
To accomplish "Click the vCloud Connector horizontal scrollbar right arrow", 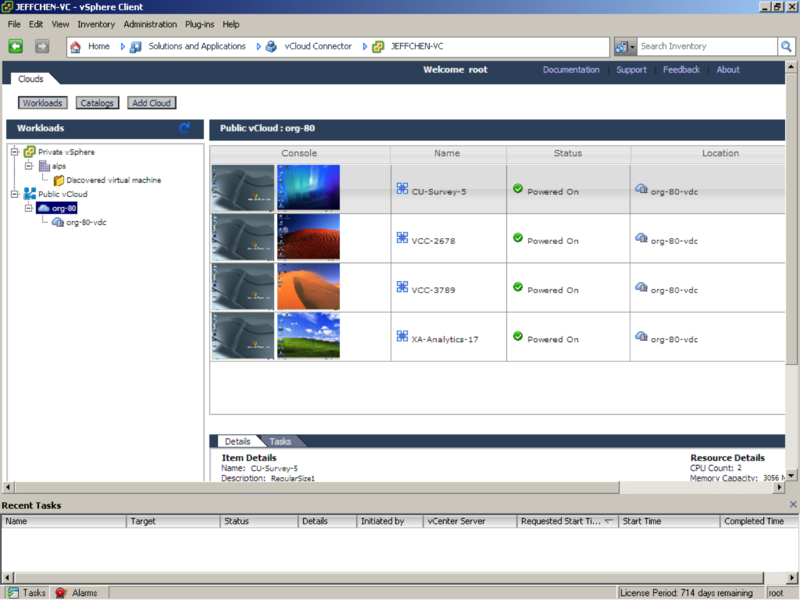I will tap(779, 487).
